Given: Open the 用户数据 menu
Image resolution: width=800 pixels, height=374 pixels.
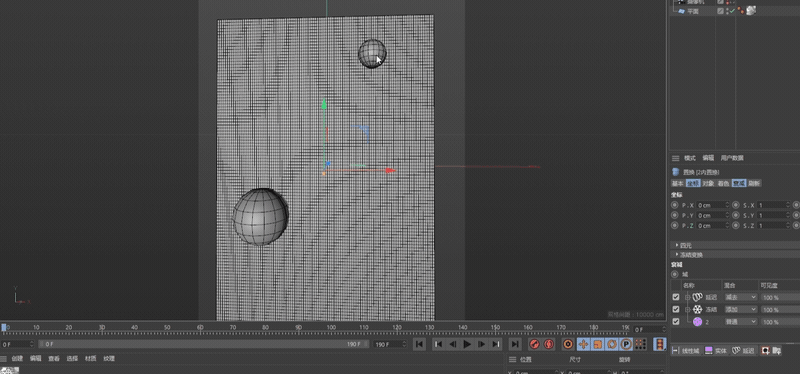Looking at the screenshot, I should click(x=732, y=158).
